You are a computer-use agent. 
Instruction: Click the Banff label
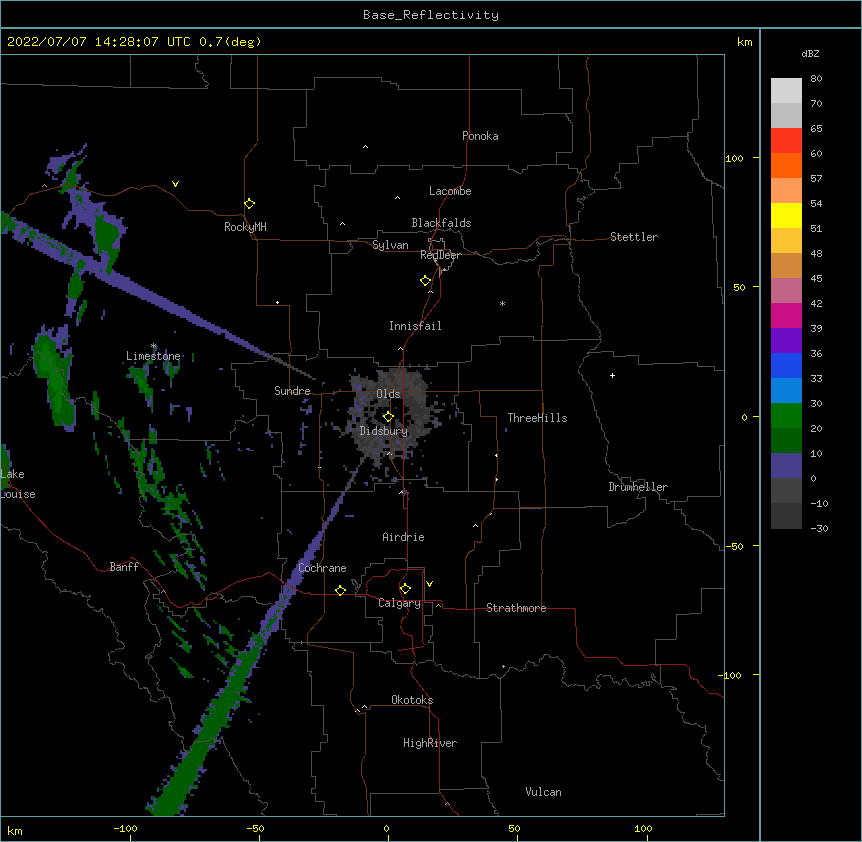[124, 567]
